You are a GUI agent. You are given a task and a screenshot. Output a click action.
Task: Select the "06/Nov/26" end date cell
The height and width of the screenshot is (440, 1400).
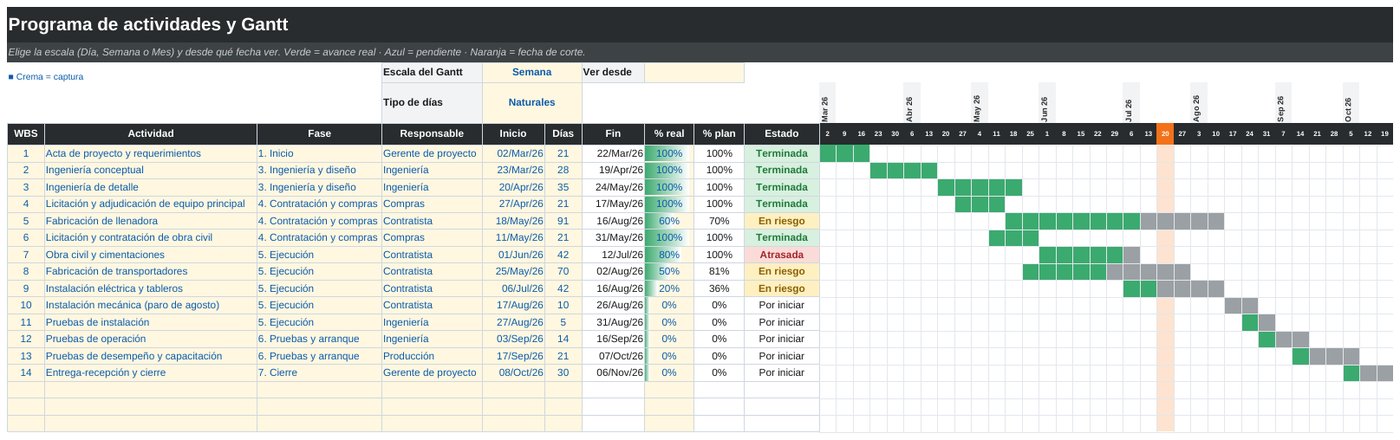pos(613,372)
